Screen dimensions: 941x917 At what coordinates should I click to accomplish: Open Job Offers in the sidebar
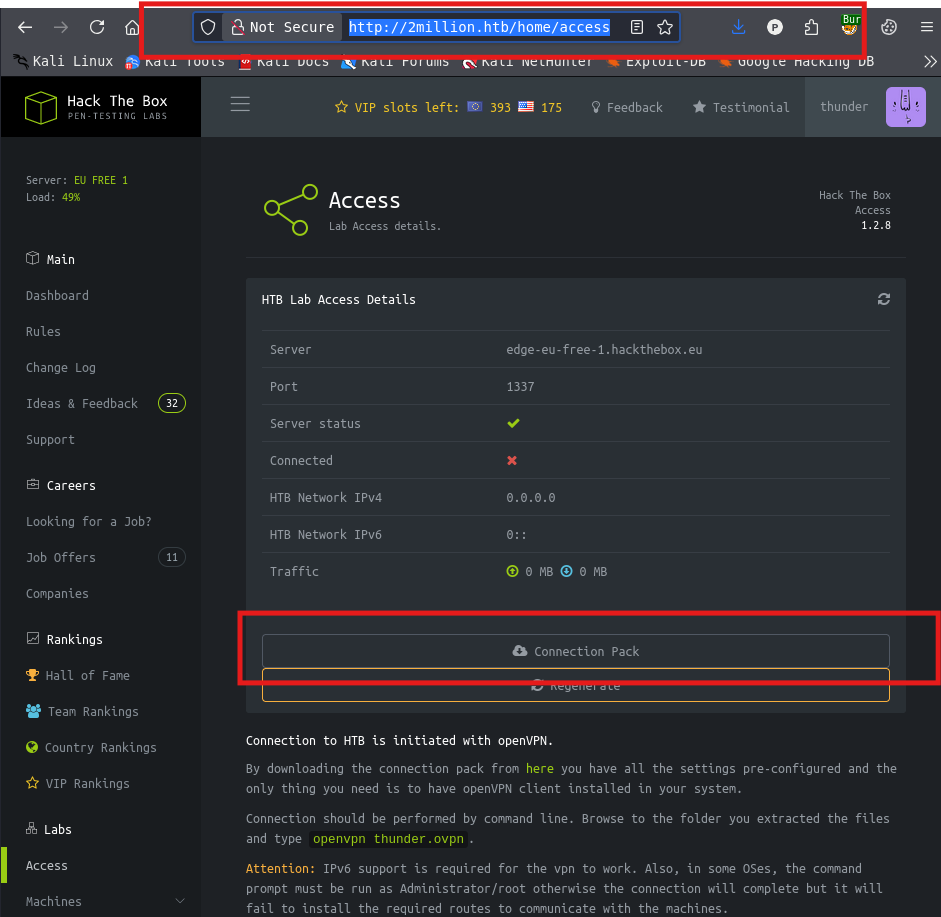tap(61, 558)
